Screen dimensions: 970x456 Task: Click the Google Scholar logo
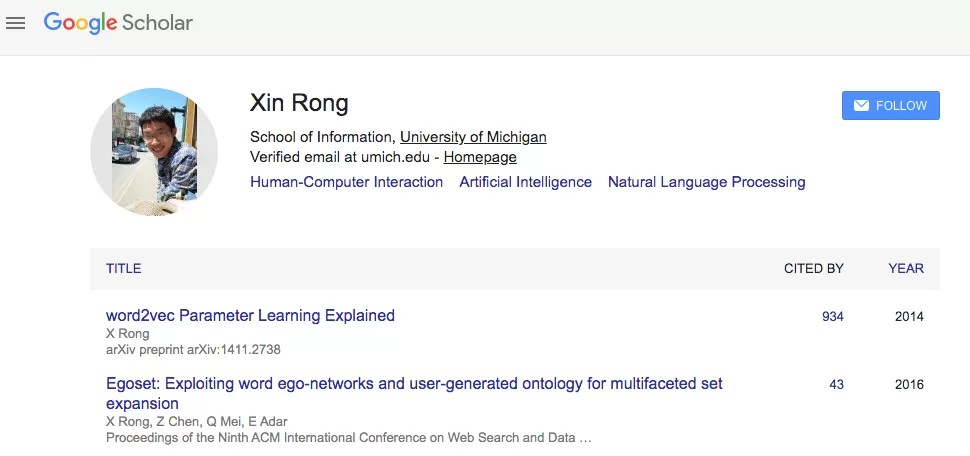point(118,23)
